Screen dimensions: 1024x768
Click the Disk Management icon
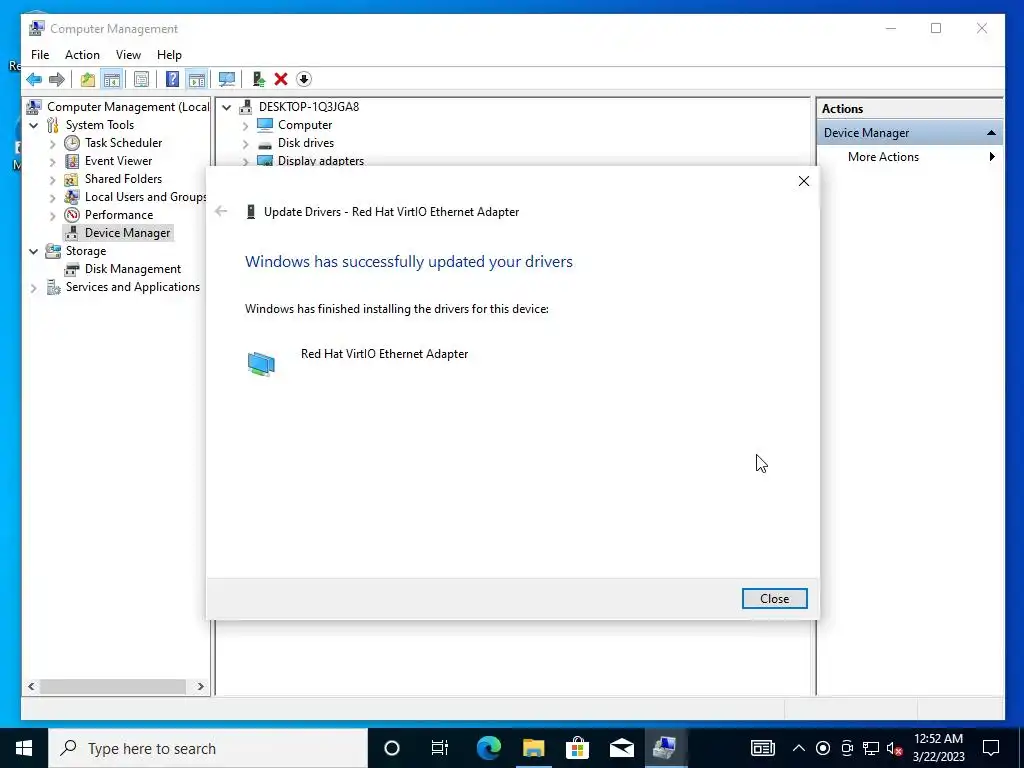[x=72, y=269]
